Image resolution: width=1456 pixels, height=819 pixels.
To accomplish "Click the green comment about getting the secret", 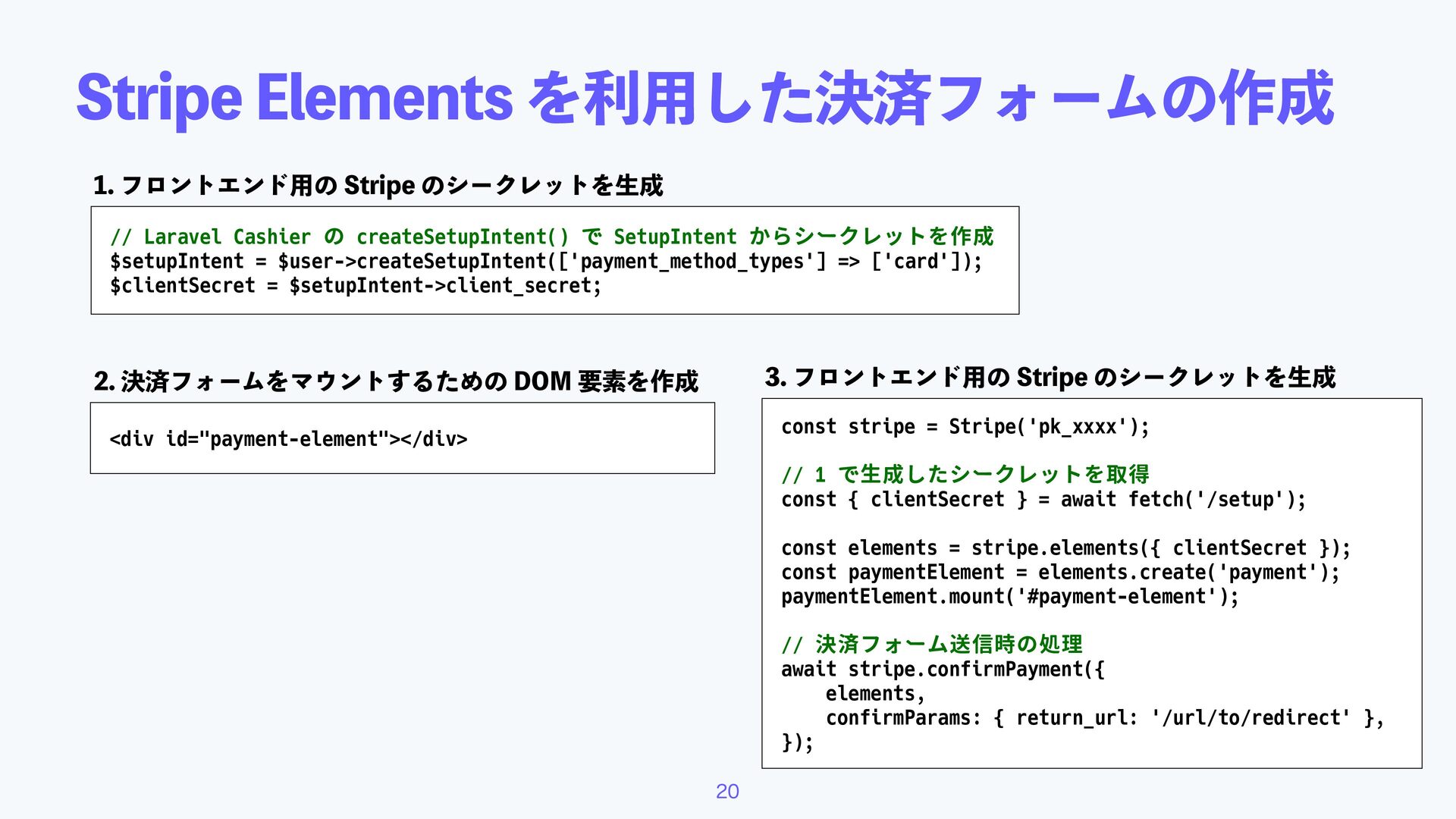I will click(x=965, y=475).
